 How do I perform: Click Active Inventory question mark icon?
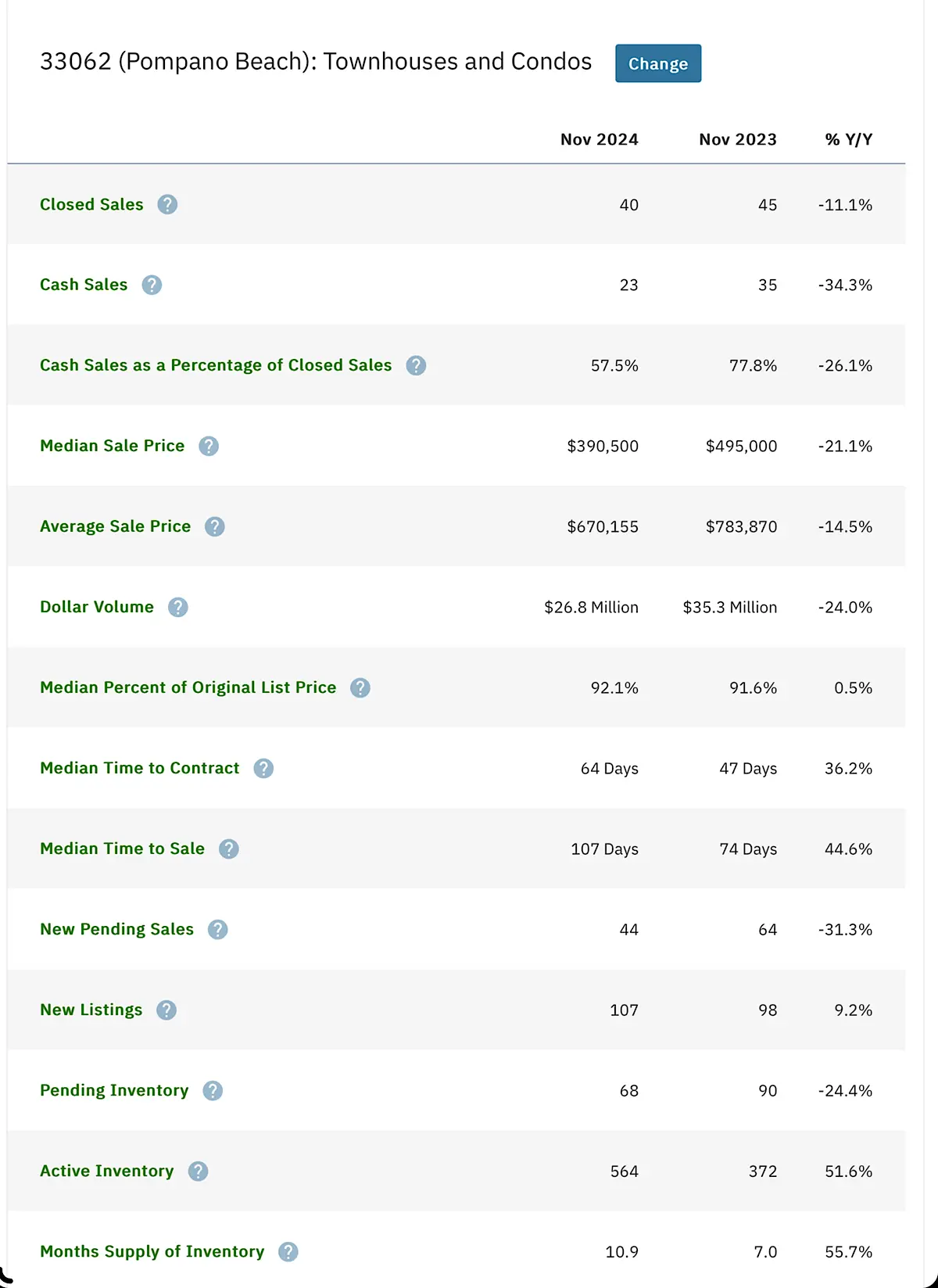pos(198,1171)
